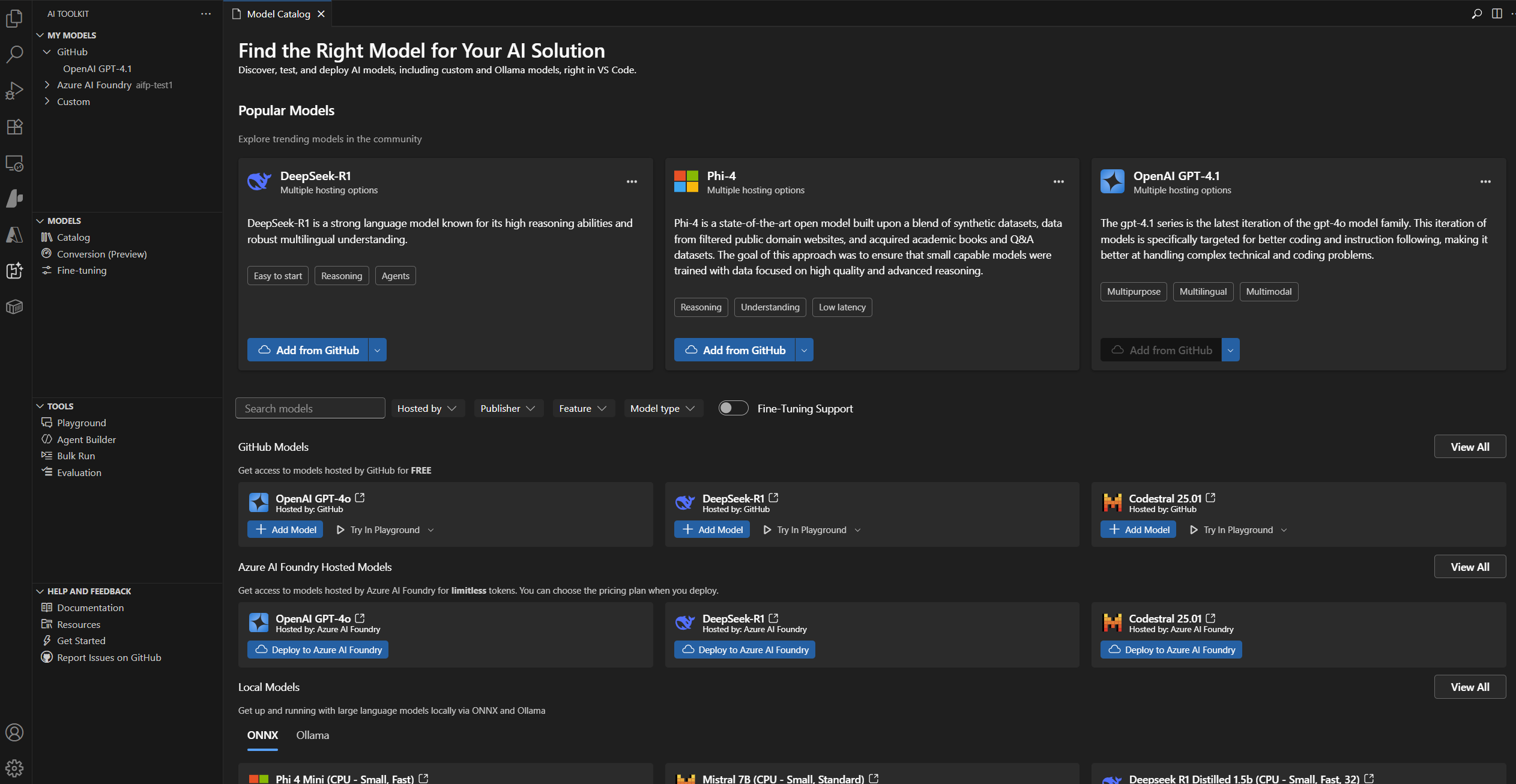Image resolution: width=1516 pixels, height=784 pixels.
Task: Open the more actions menu on Phi-4 card
Action: click(1057, 181)
